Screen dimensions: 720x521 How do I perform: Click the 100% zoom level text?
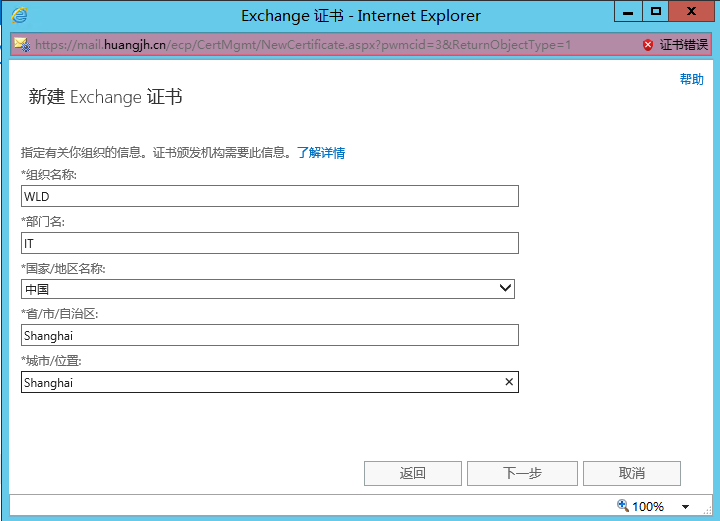click(648, 506)
